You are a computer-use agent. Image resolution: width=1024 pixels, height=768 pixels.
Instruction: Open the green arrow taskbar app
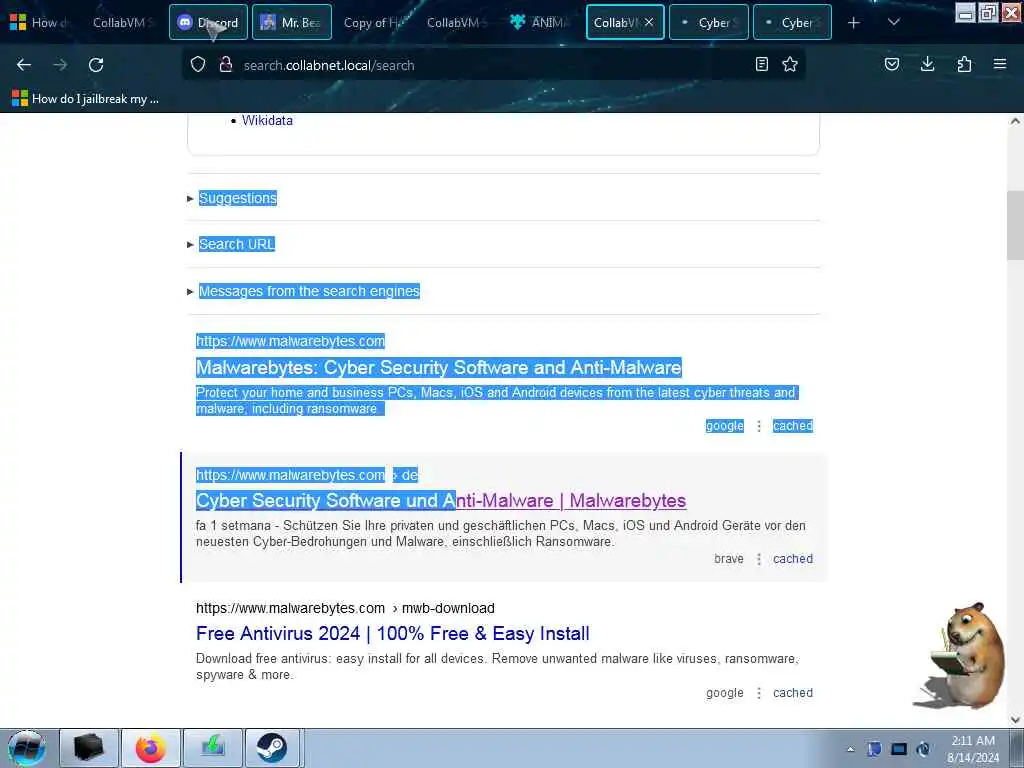[x=212, y=748]
